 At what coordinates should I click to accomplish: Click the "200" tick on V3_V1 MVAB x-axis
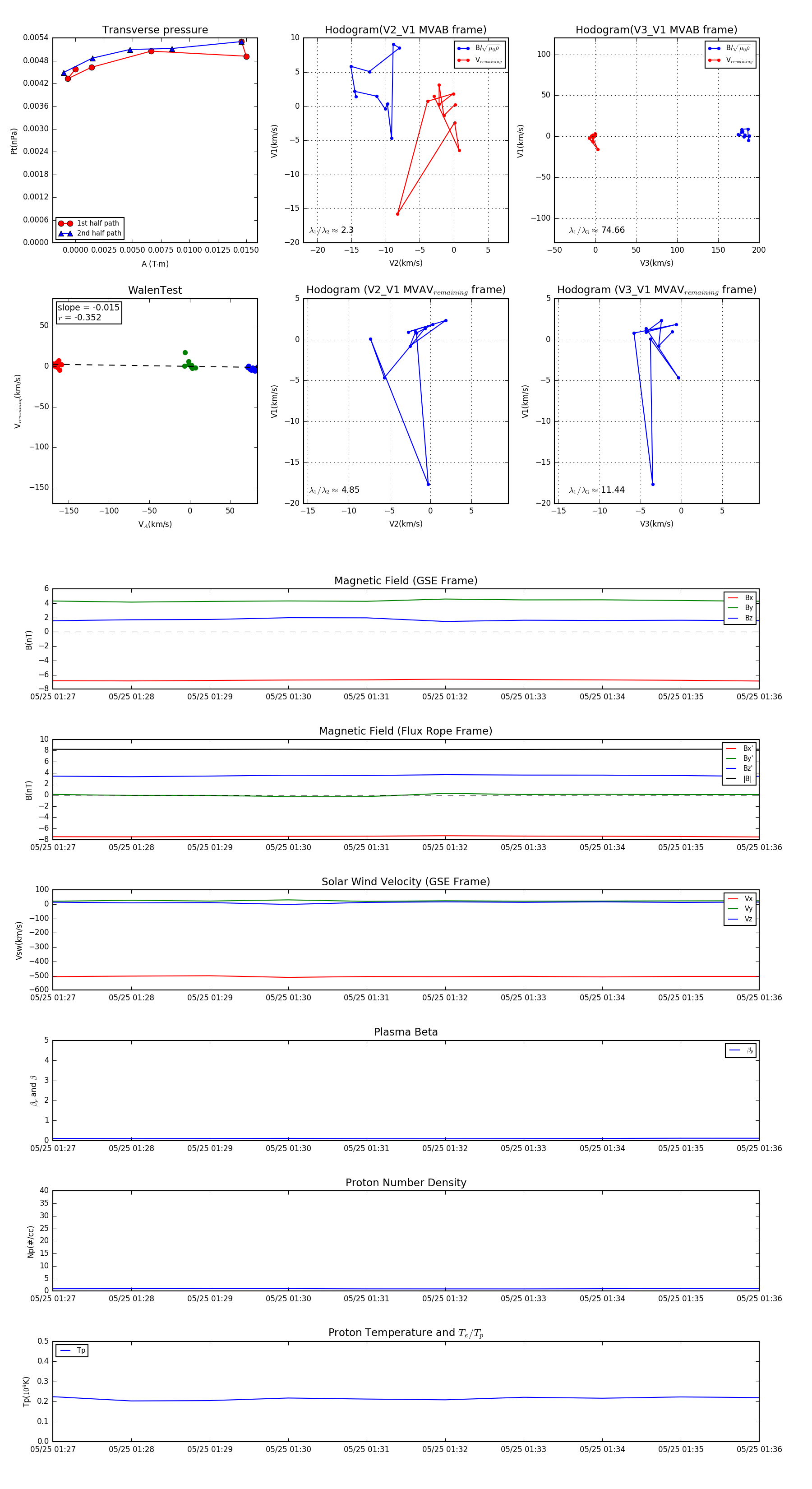coord(759,250)
